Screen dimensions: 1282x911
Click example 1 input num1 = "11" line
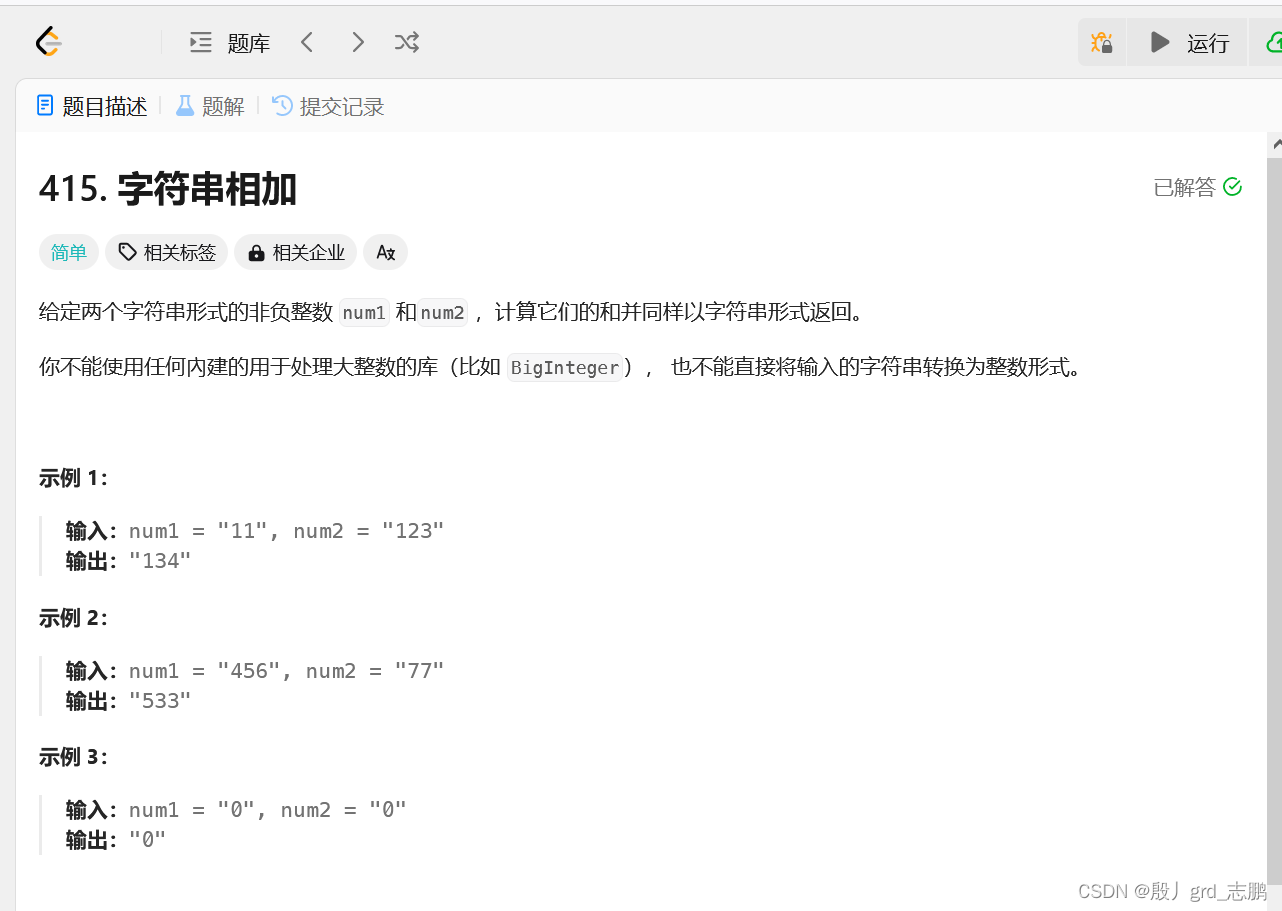[x=255, y=531]
